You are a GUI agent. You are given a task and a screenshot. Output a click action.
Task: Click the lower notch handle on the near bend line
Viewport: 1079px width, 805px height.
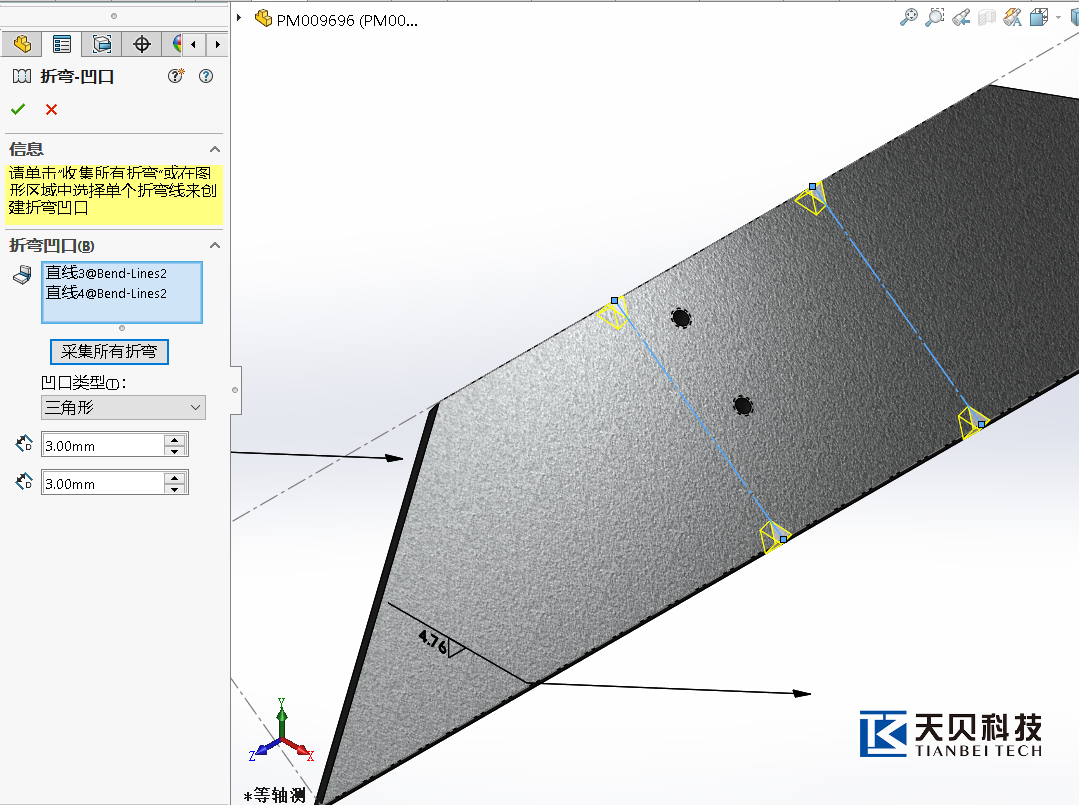[783, 539]
